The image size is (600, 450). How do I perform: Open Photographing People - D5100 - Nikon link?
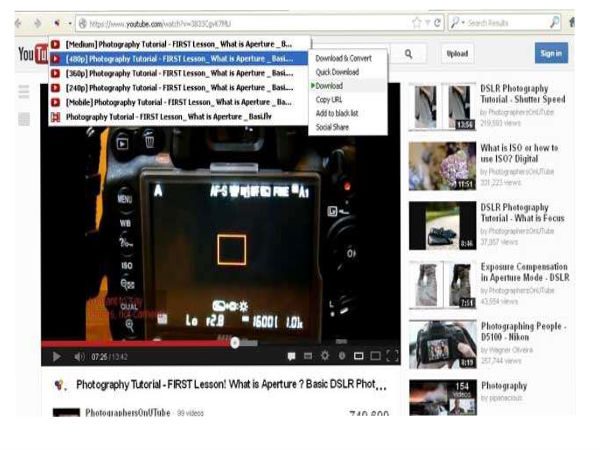(x=523, y=331)
